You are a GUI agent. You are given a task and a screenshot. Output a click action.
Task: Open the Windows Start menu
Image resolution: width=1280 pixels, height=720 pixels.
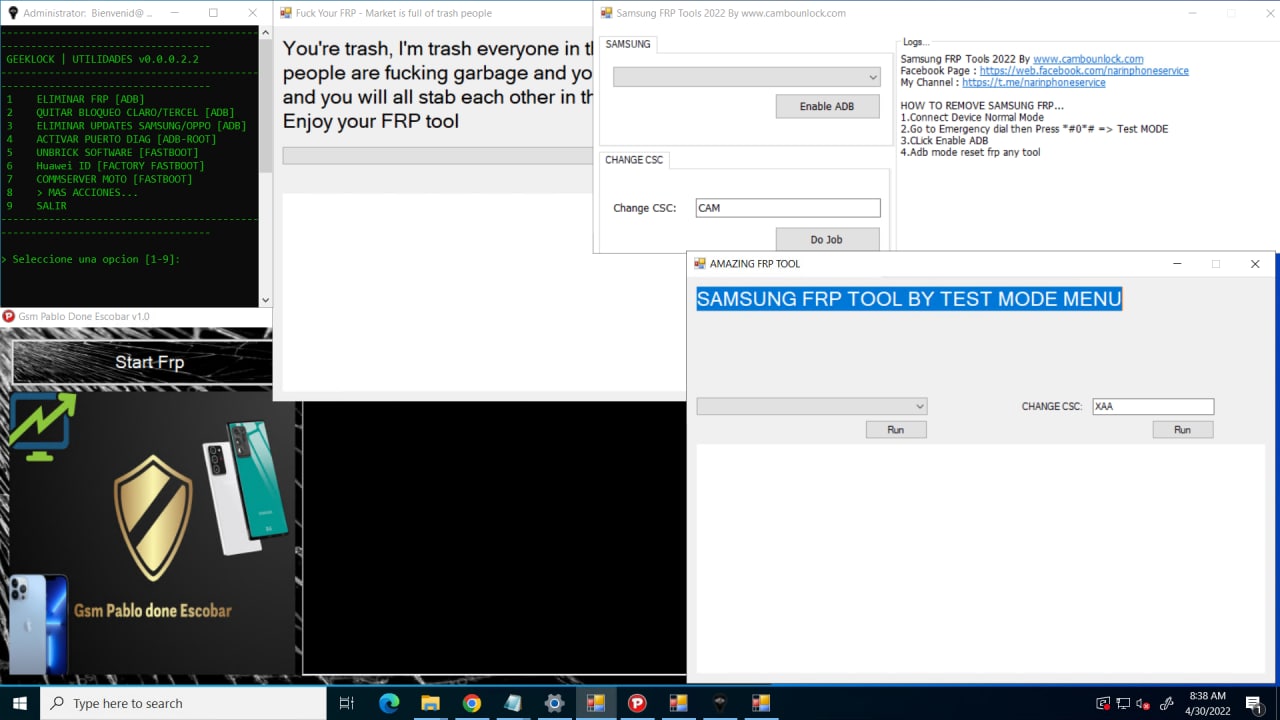[19, 703]
